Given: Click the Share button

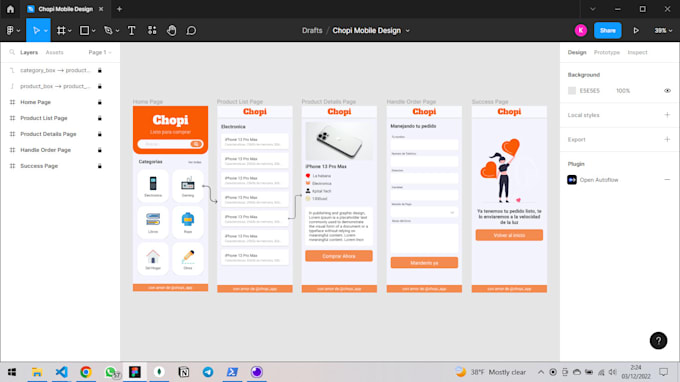Looking at the screenshot, I should tap(608, 30).
